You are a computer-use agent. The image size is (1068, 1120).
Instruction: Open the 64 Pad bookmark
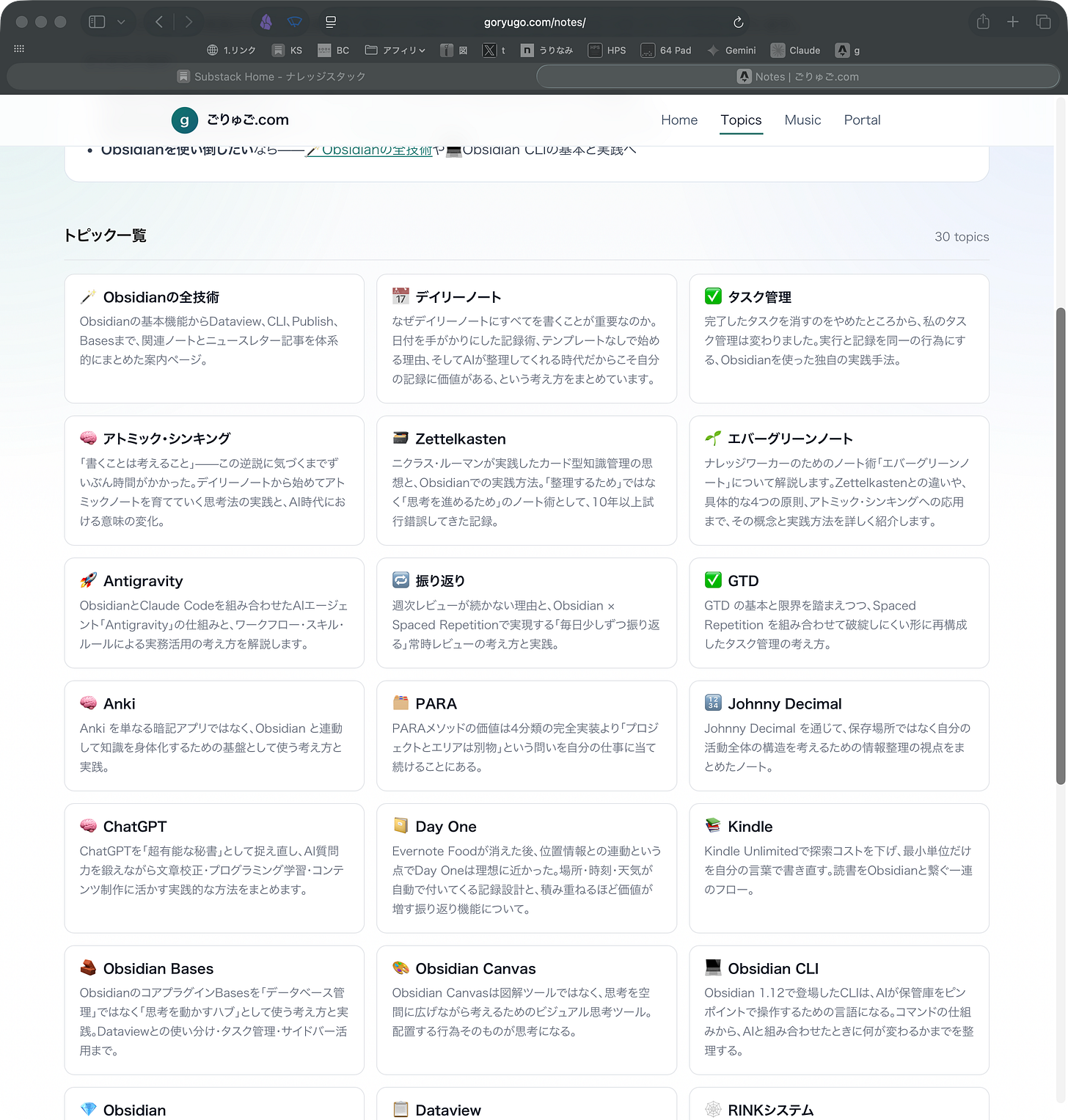666,50
